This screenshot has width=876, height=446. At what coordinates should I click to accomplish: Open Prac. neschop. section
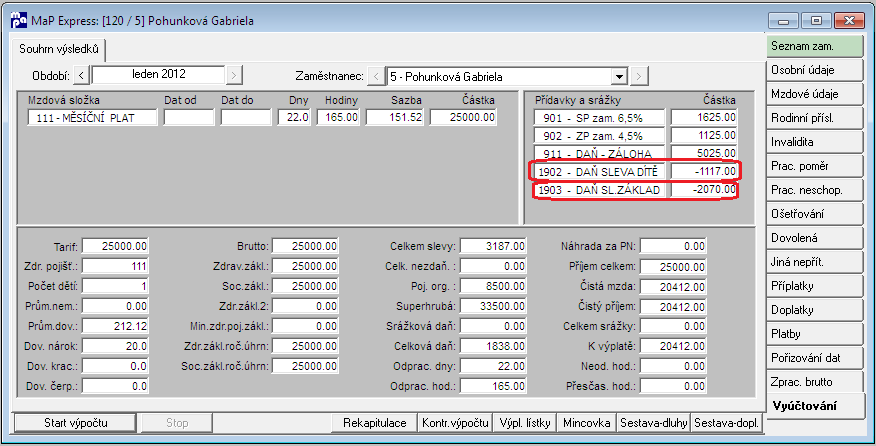tap(815, 191)
